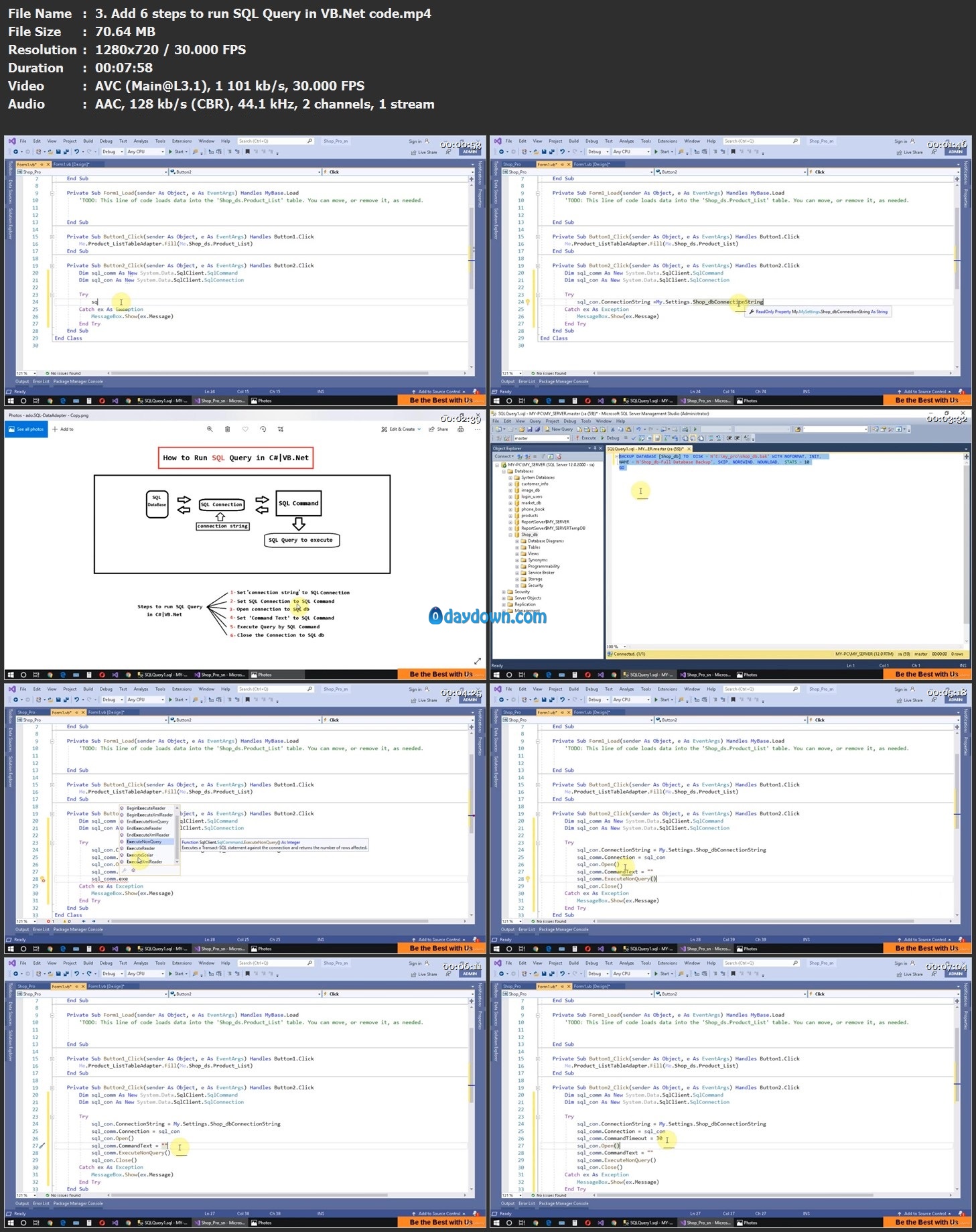Open the Any CPU dropdown in 00:00:58 frame
976x1232 pixels.
tap(145, 152)
